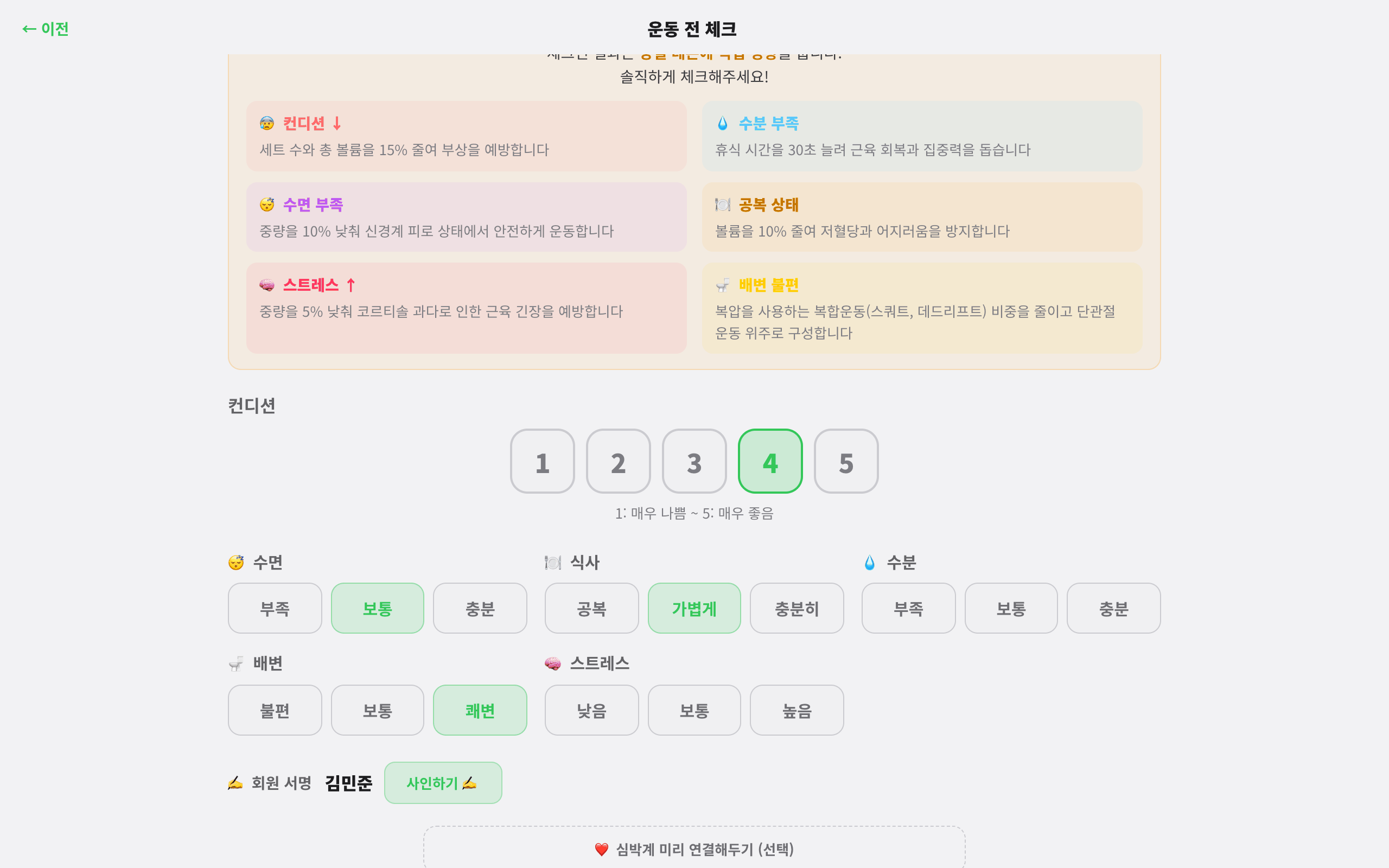Click the 운동 전 체크 page title
Viewport: 1389px width, 868px height.
[x=692, y=29]
